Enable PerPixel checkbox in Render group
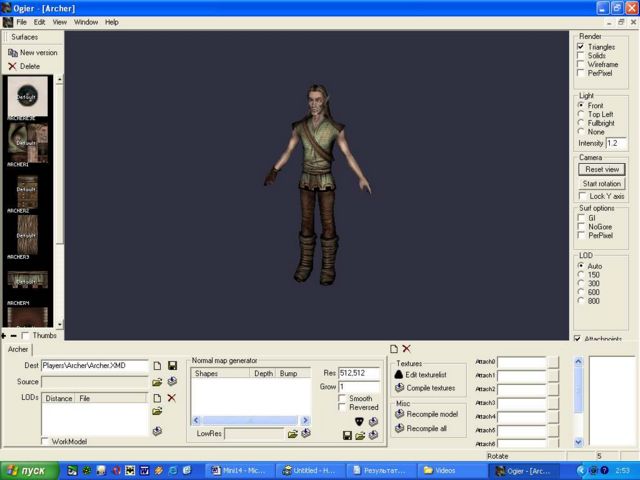The image size is (640, 480). coord(581,73)
